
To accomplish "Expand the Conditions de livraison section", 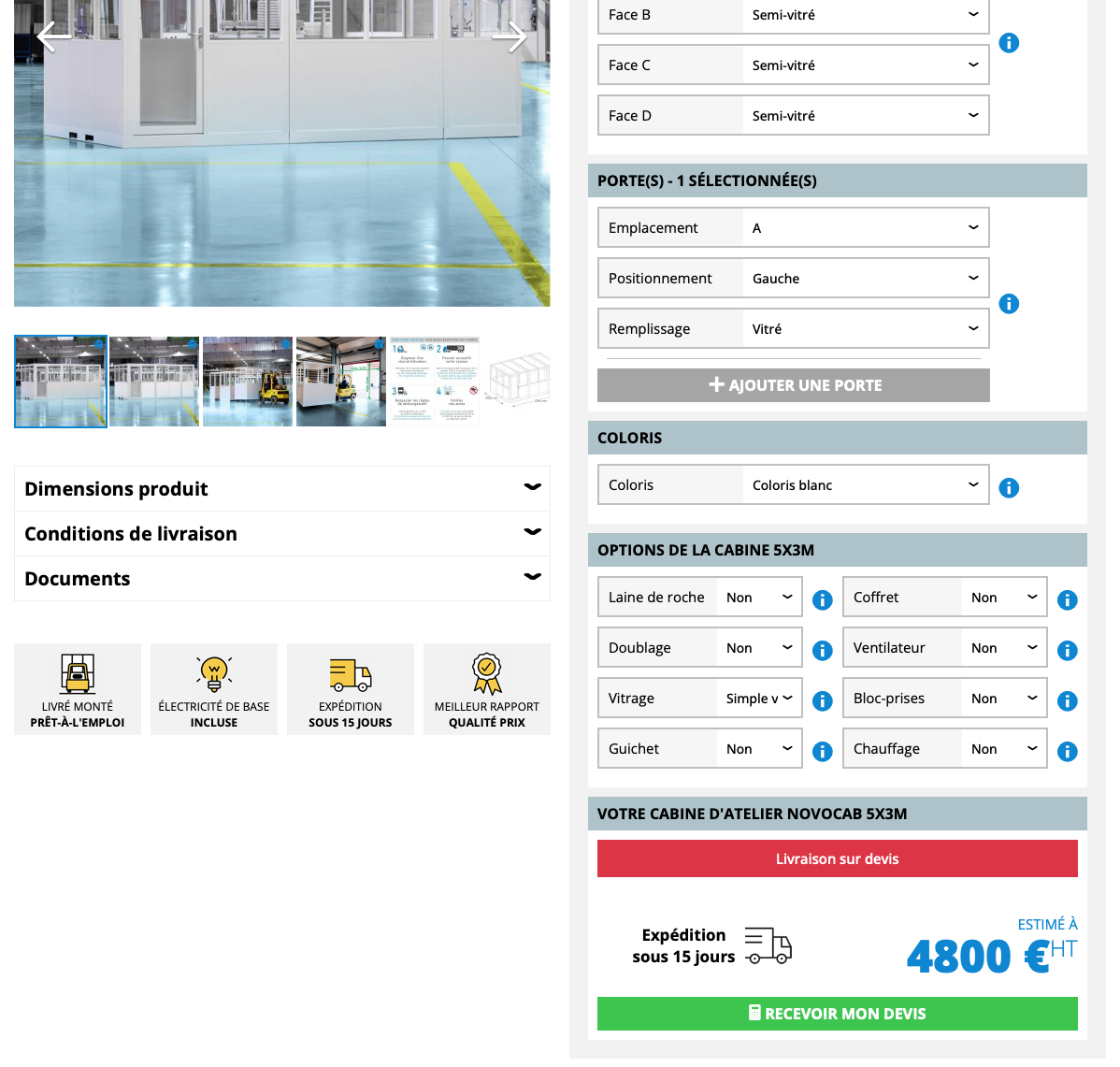I will [282, 534].
